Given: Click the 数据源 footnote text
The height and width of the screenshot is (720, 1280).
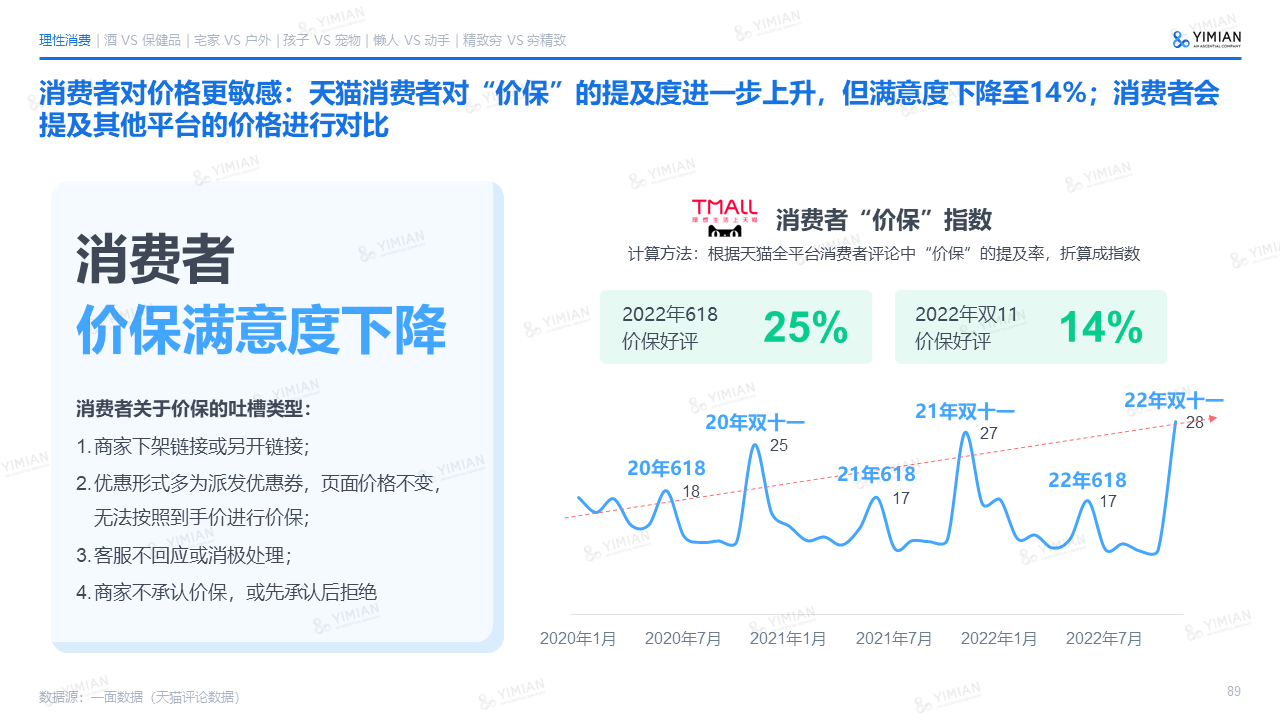Looking at the screenshot, I should [x=139, y=696].
